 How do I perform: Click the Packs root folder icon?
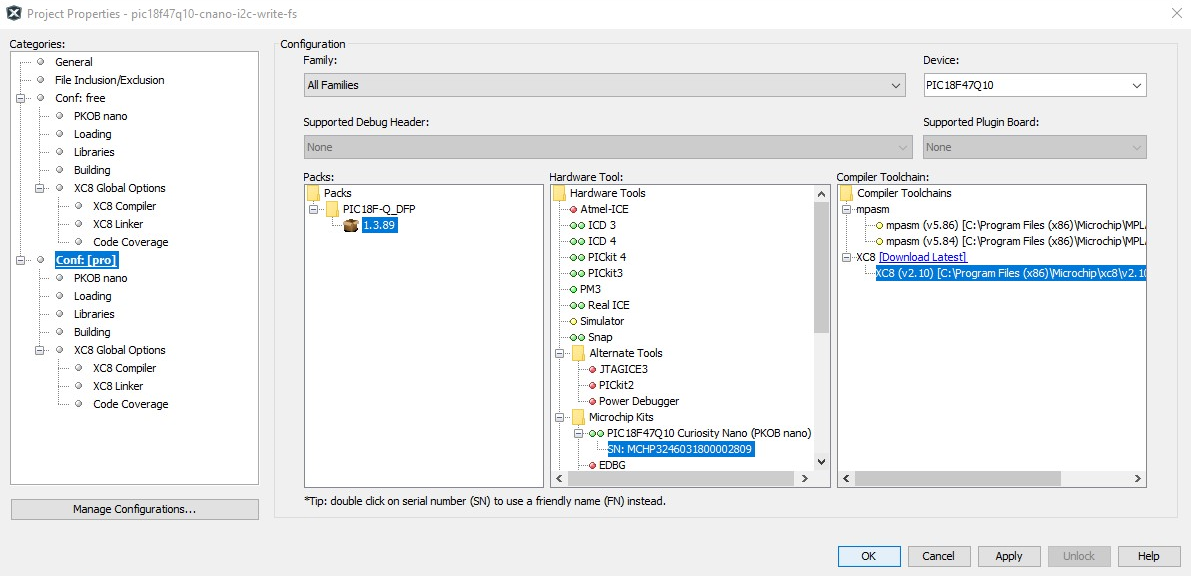(x=313, y=193)
